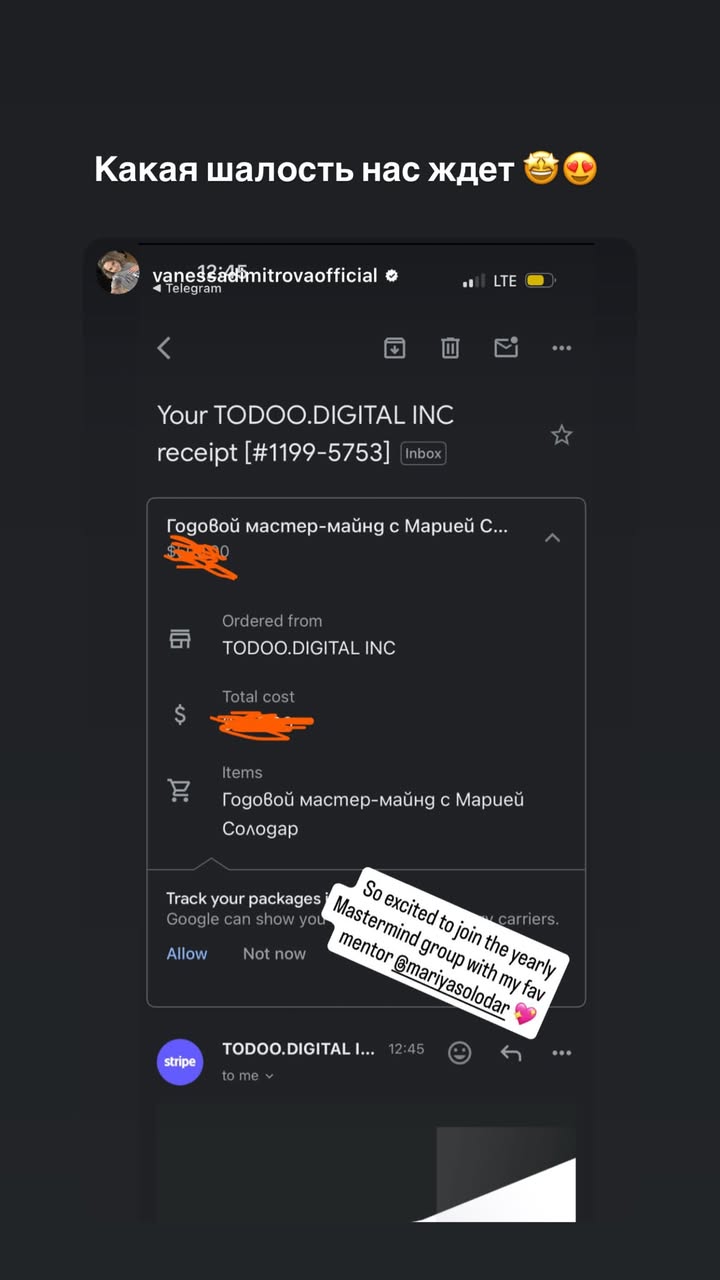
Task: Mark the email as unread via the envelope icon
Action: pos(506,347)
